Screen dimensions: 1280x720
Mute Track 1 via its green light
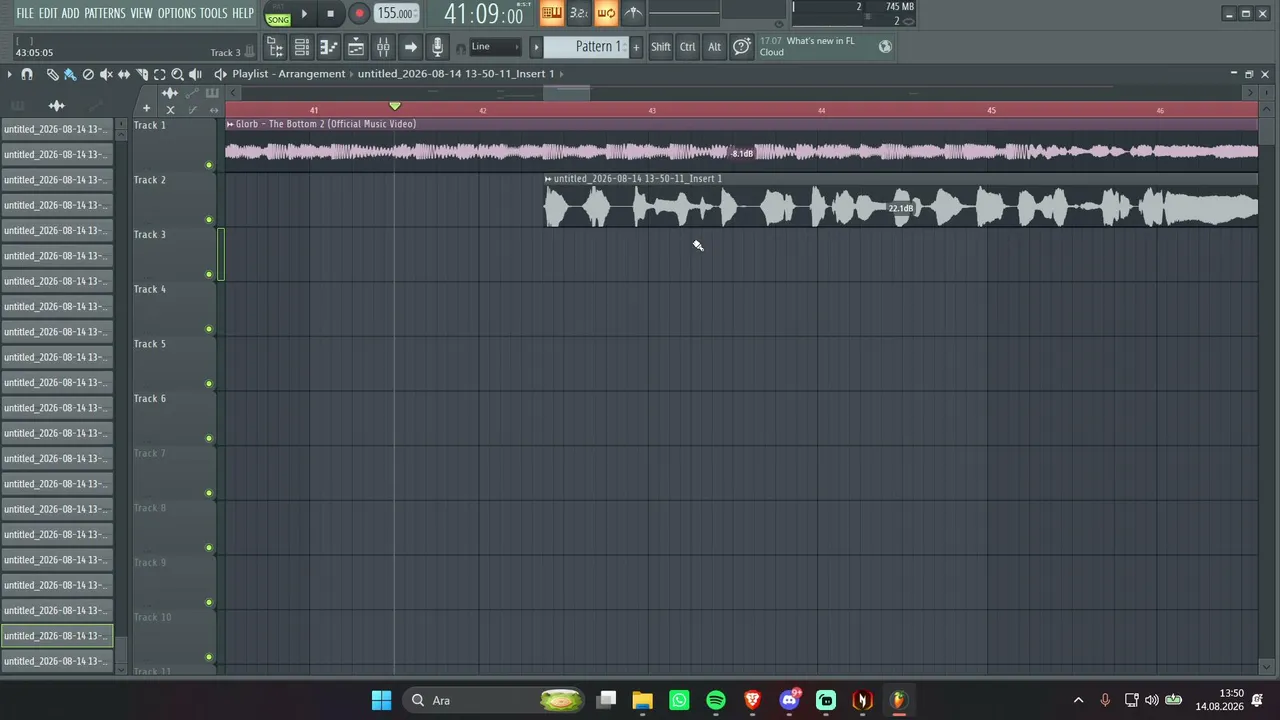(209, 165)
